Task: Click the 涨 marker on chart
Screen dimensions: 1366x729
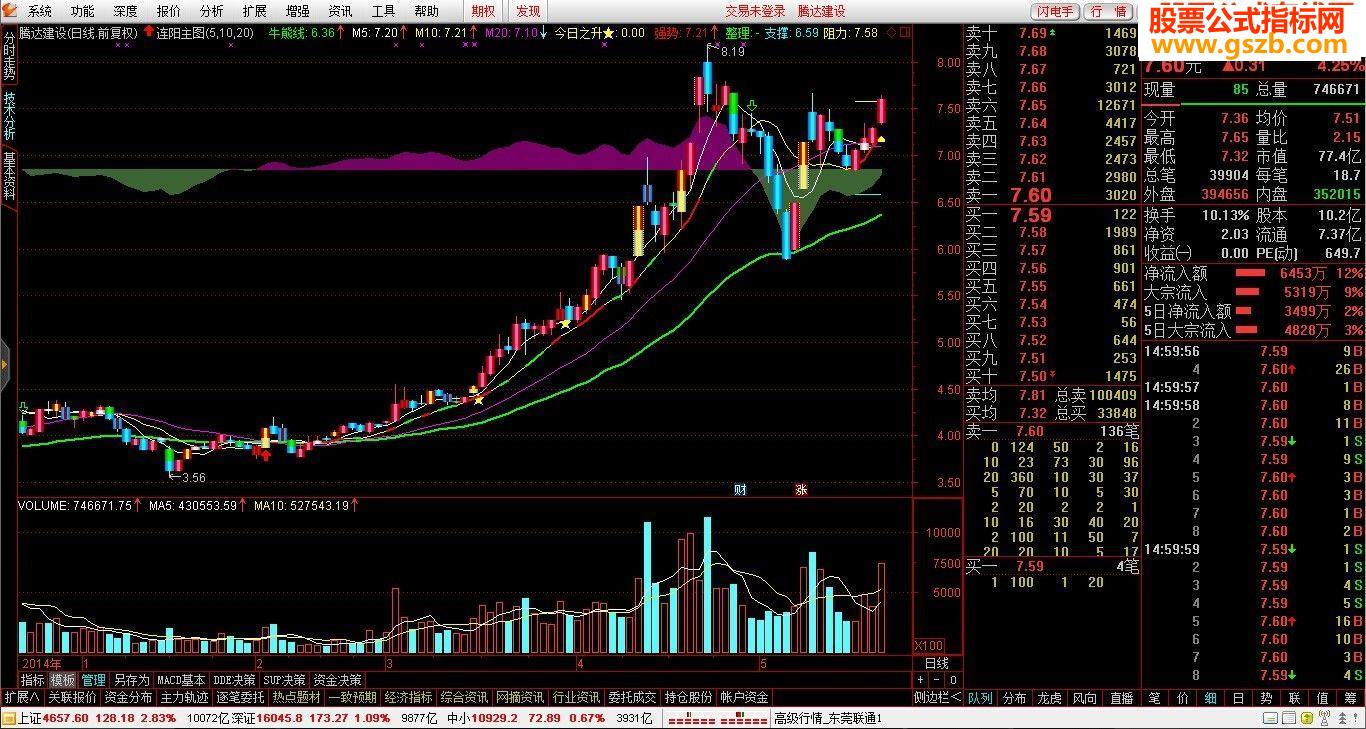Action: coord(800,489)
